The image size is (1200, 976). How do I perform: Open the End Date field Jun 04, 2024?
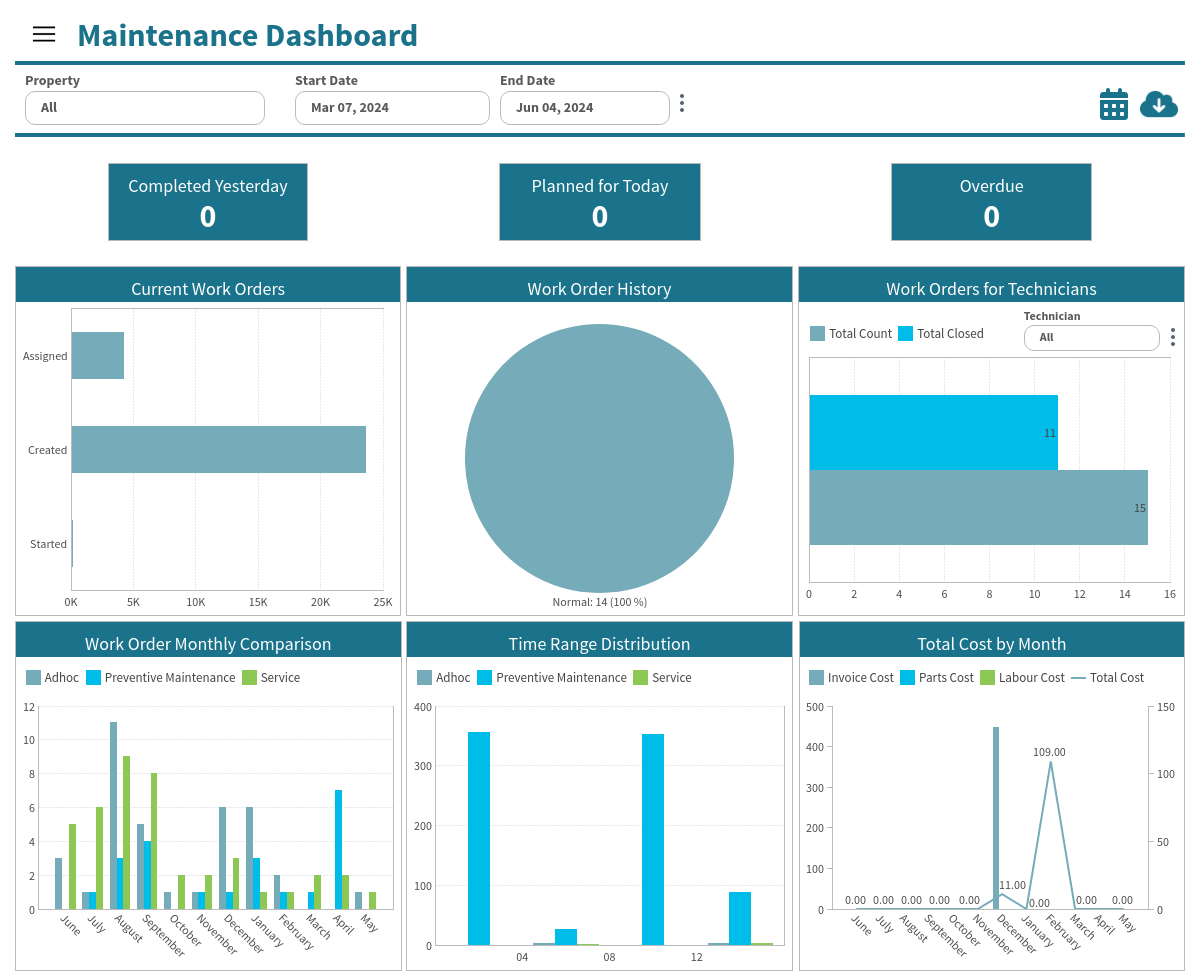(585, 108)
